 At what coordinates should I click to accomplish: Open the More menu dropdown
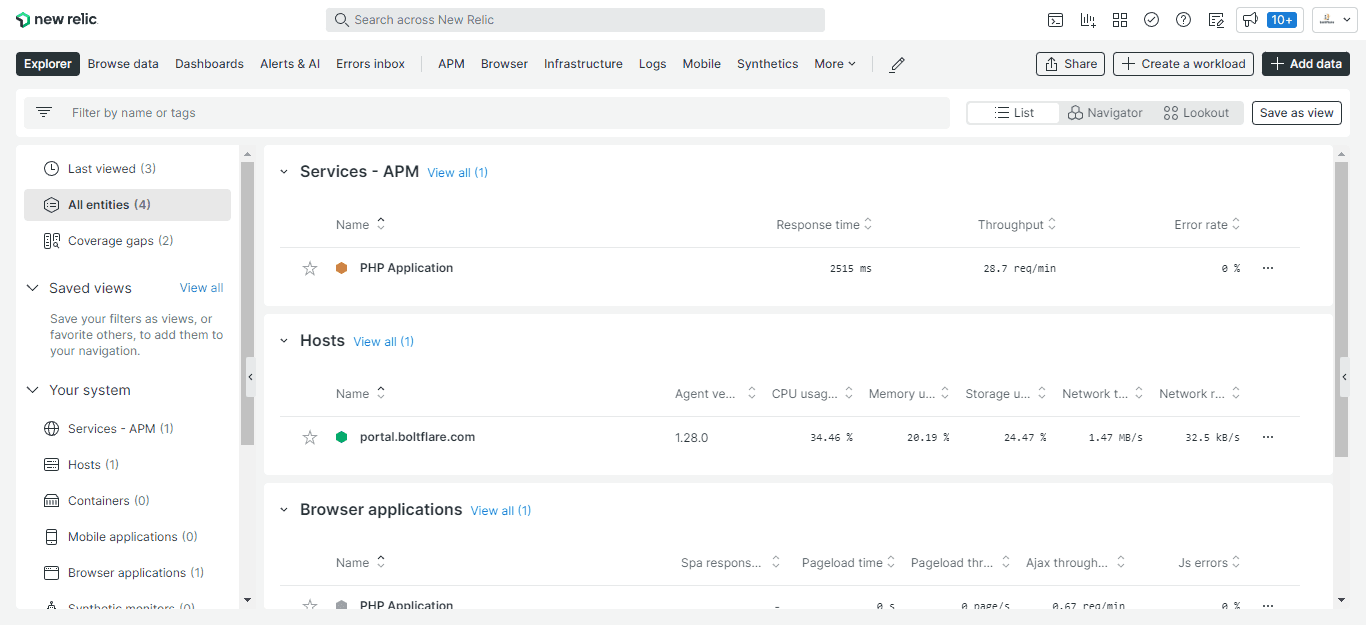click(835, 64)
